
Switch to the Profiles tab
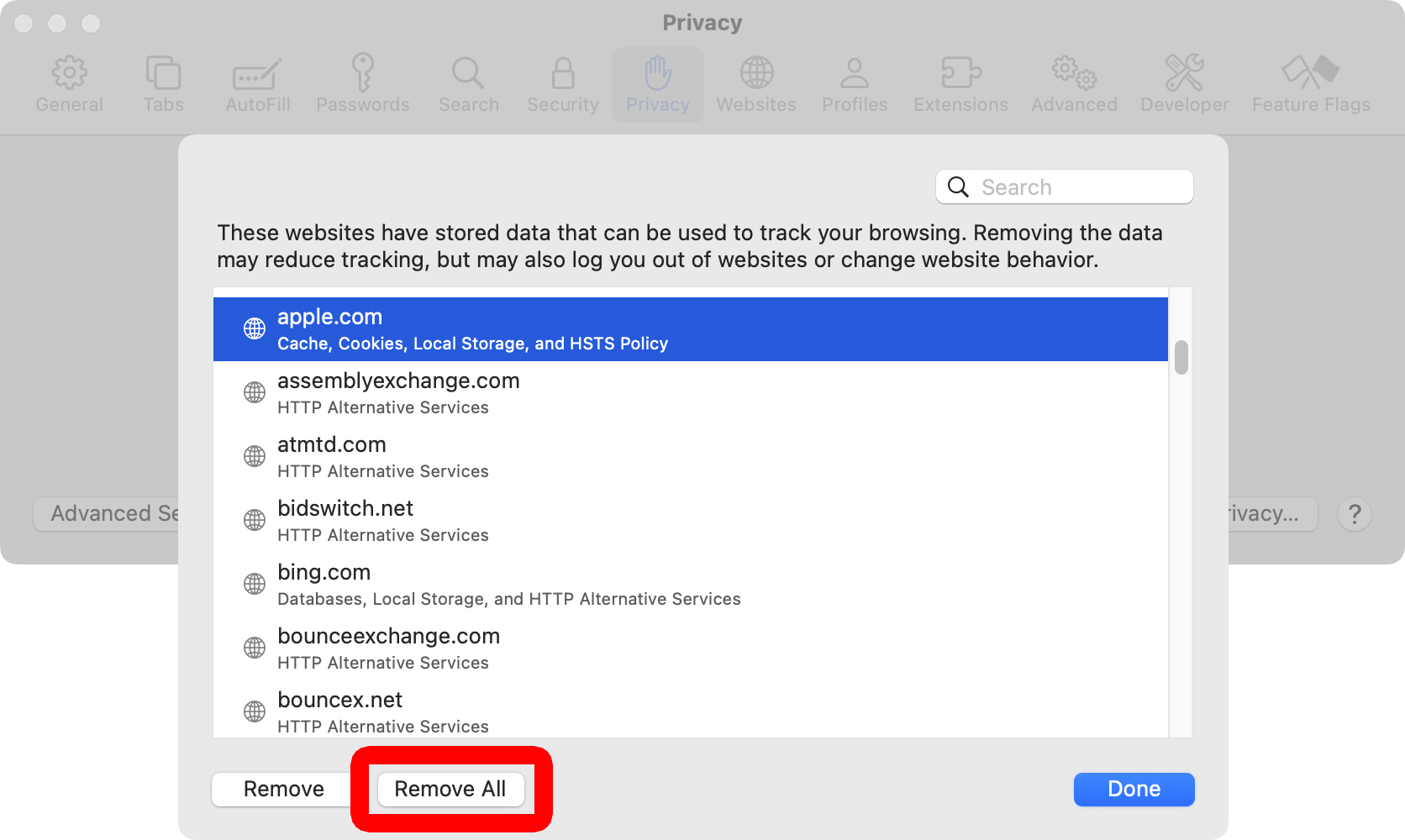(x=855, y=84)
